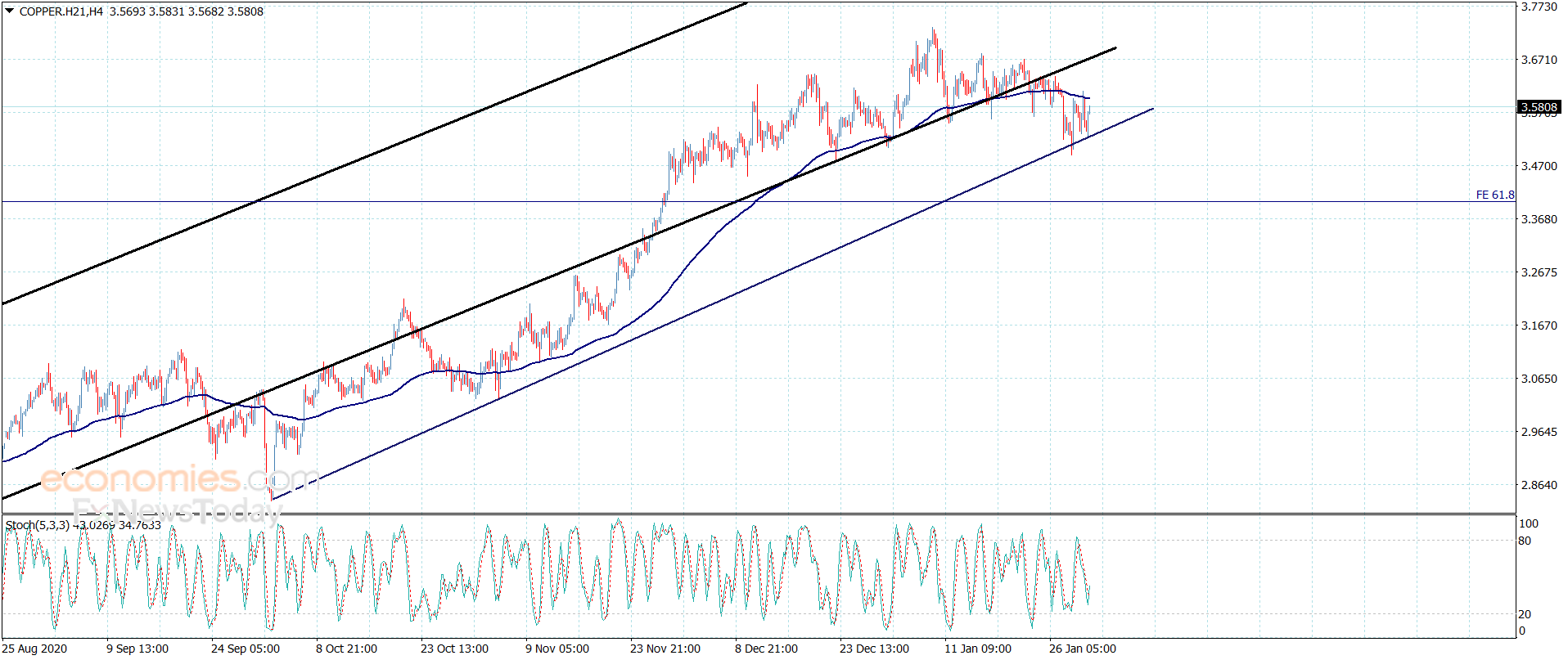Screen dimensions: 1568x660
Task: Click the 26 Jan 05:00 time axis label
Action: (x=1083, y=649)
